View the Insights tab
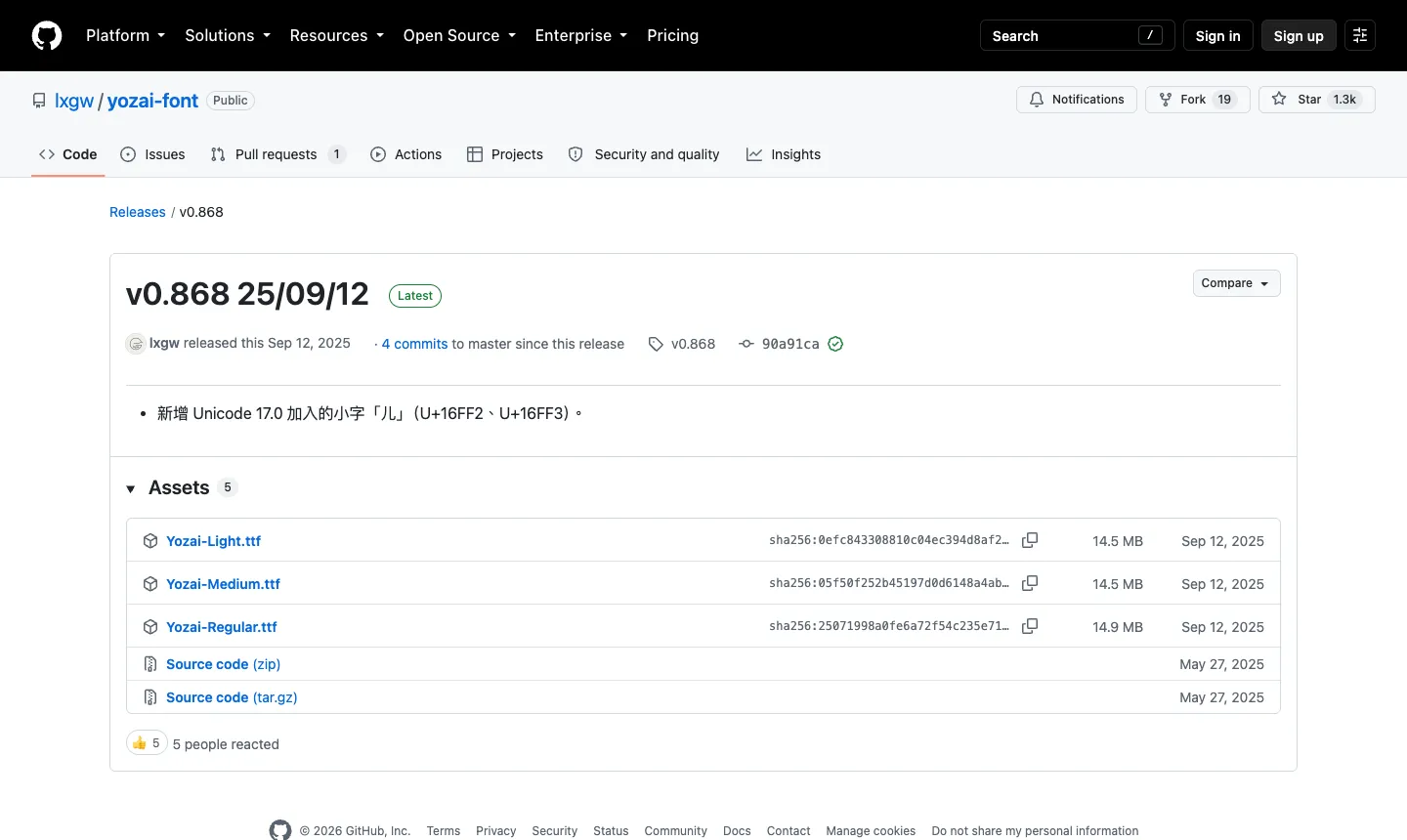This screenshot has width=1407, height=840. click(784, 154)
